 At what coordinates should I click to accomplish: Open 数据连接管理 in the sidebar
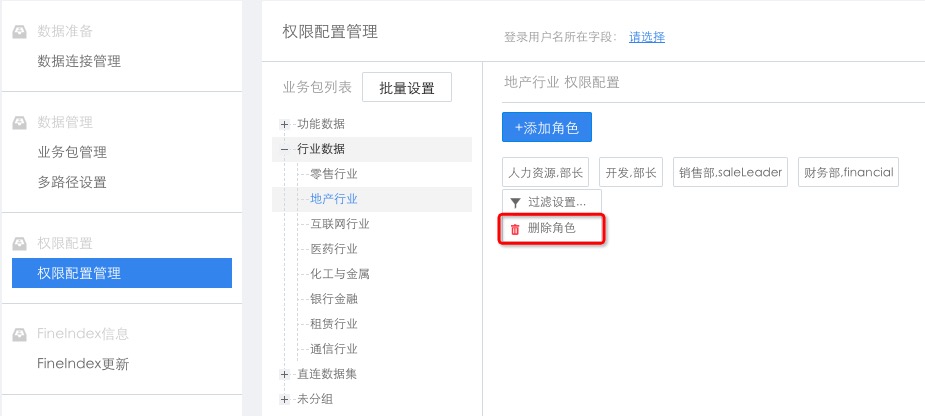(79, 61)
